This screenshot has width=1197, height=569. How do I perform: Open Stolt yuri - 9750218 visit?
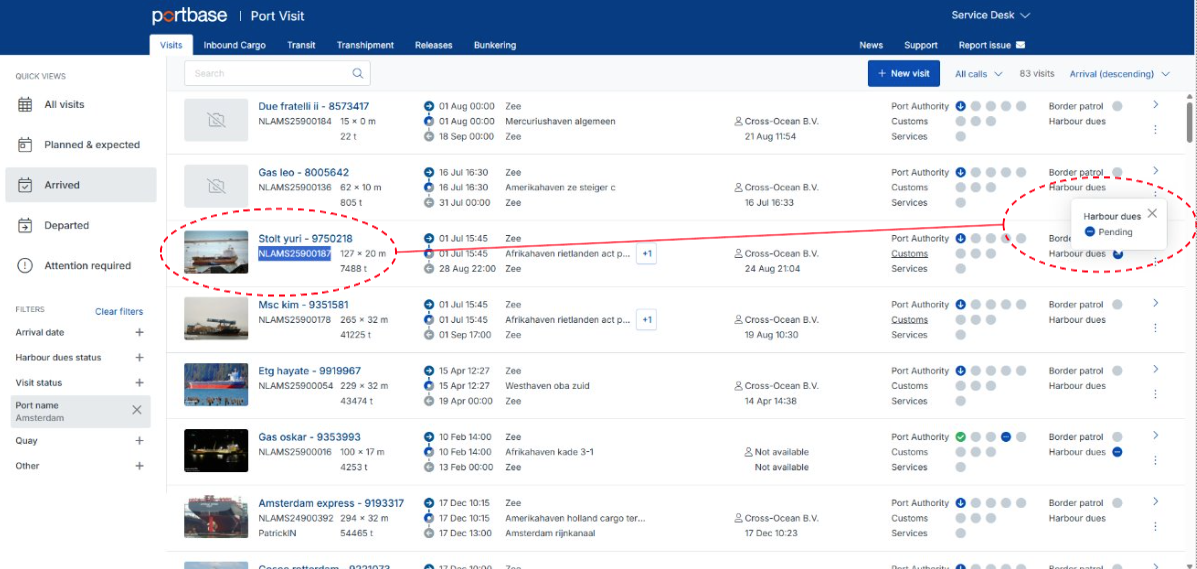point(305,239)
